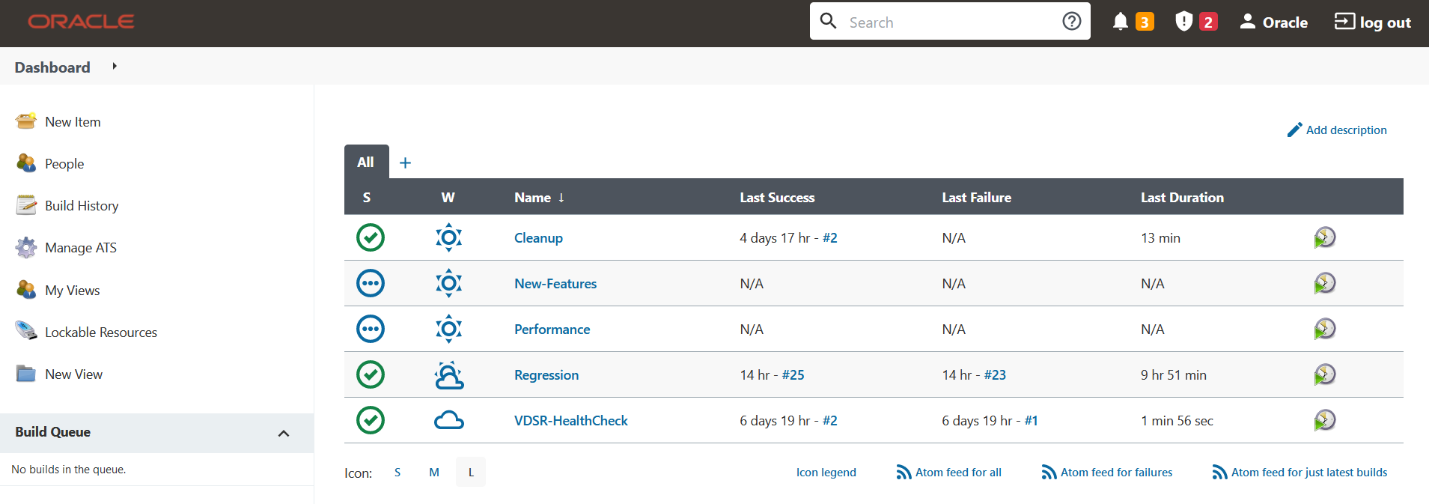Open the New-Features job
The width and height of the screenshot is (1429, 504).
pos(555,284)
